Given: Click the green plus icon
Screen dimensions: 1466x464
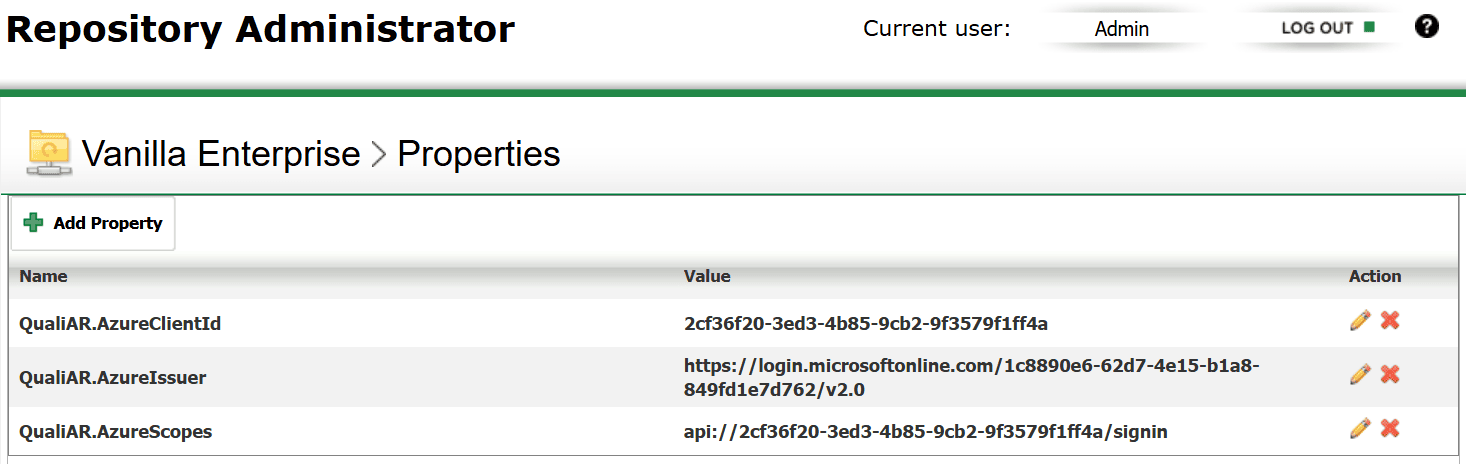Looking at the screenshot, I should (x=34, y=223).
